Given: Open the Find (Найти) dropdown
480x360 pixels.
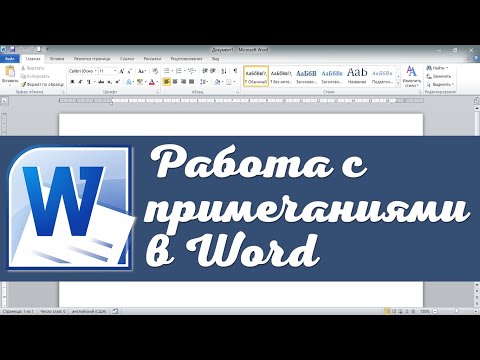Looking at the screenshot, I should point(437,68).
